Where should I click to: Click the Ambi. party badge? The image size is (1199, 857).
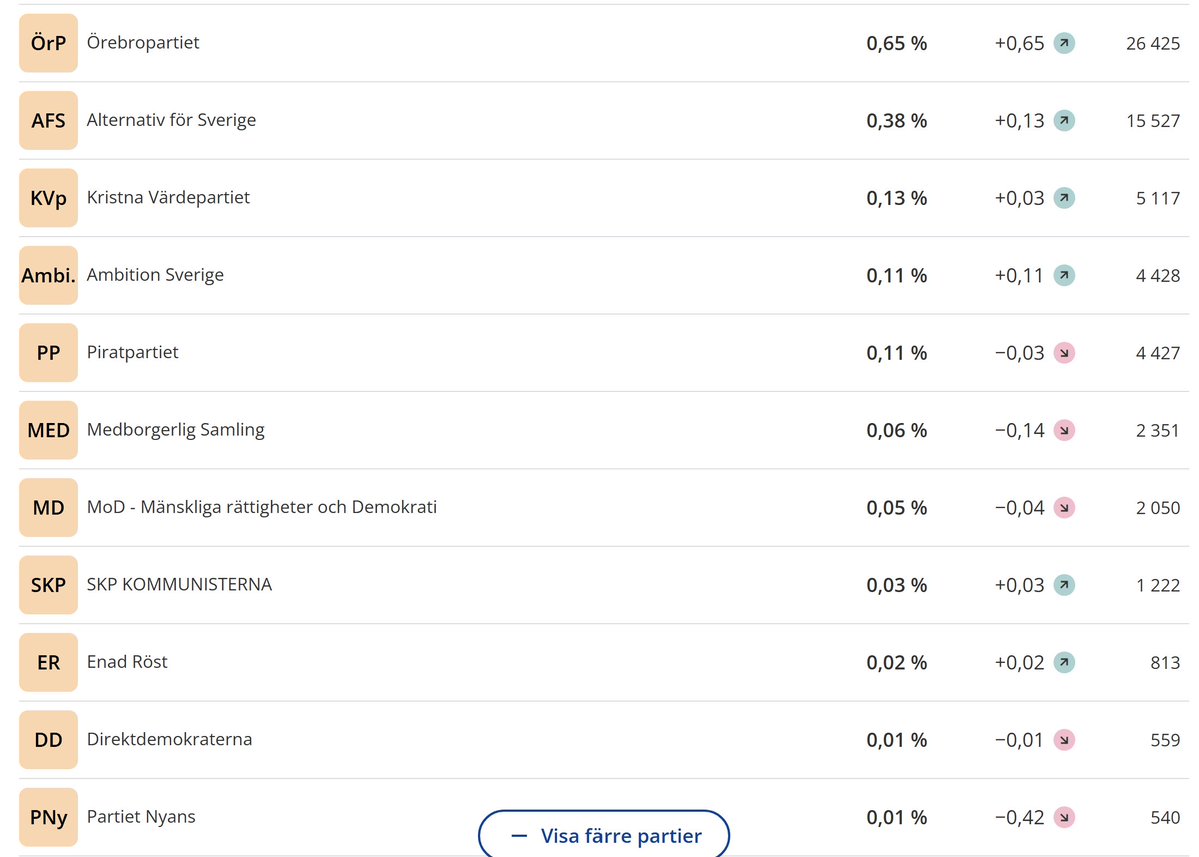point(48,275)
